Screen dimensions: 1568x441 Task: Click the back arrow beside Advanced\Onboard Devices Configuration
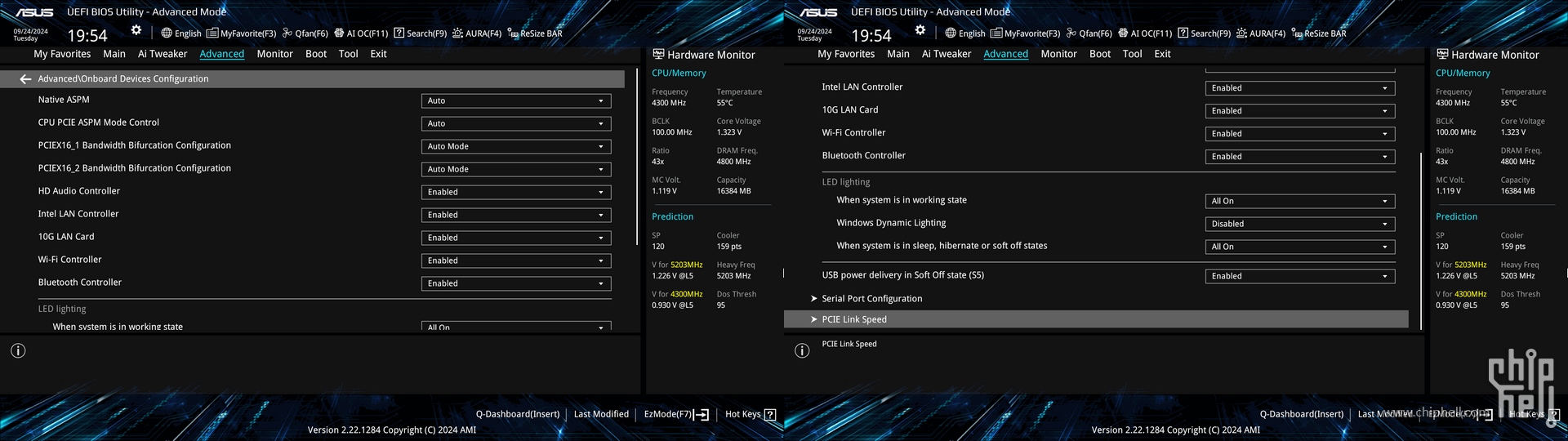pos(25,79)
